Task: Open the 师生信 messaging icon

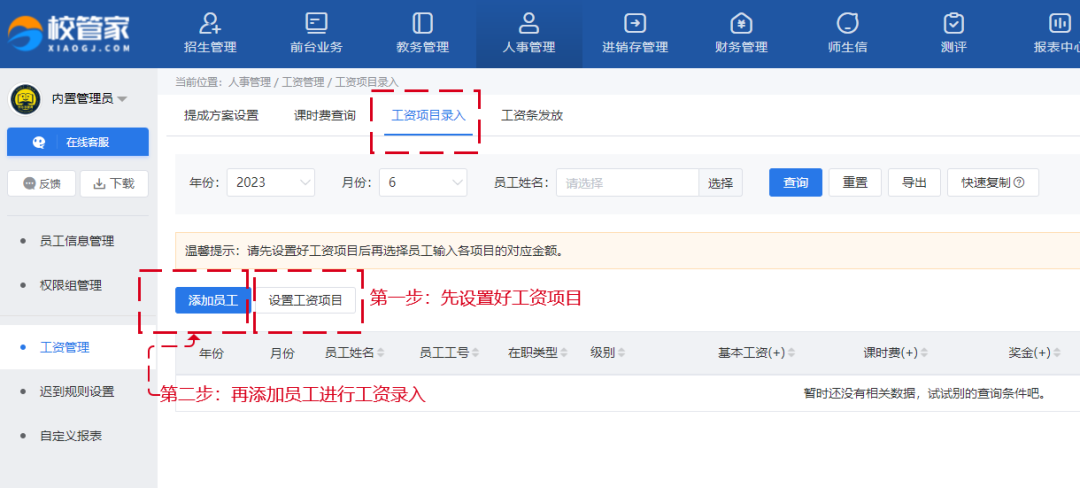Action: [x=847, y=23]
